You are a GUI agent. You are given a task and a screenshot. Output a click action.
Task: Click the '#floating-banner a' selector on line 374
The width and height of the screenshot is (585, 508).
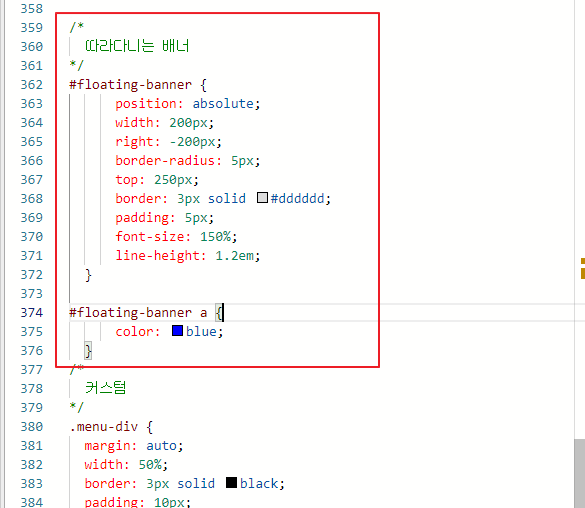pyautogui.click(x=138, y=313)
